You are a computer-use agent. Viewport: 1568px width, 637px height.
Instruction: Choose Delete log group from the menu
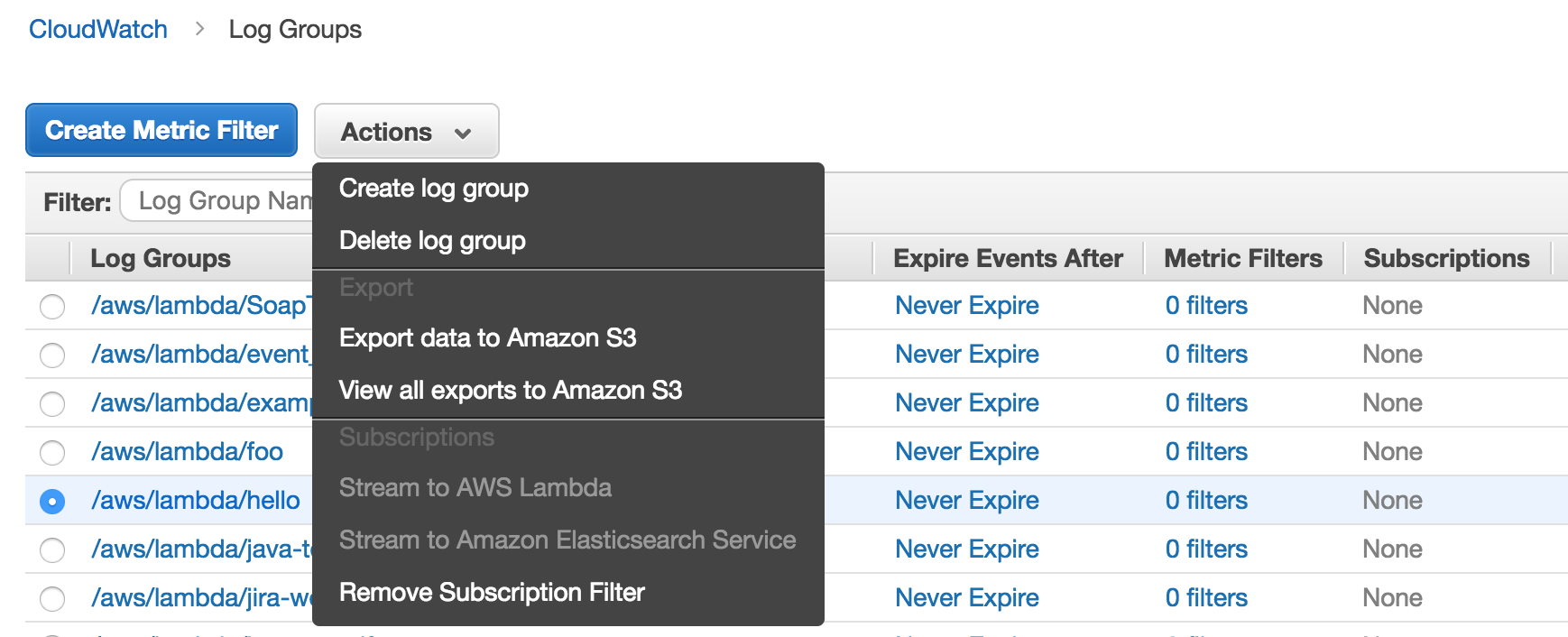click(430, 240)
